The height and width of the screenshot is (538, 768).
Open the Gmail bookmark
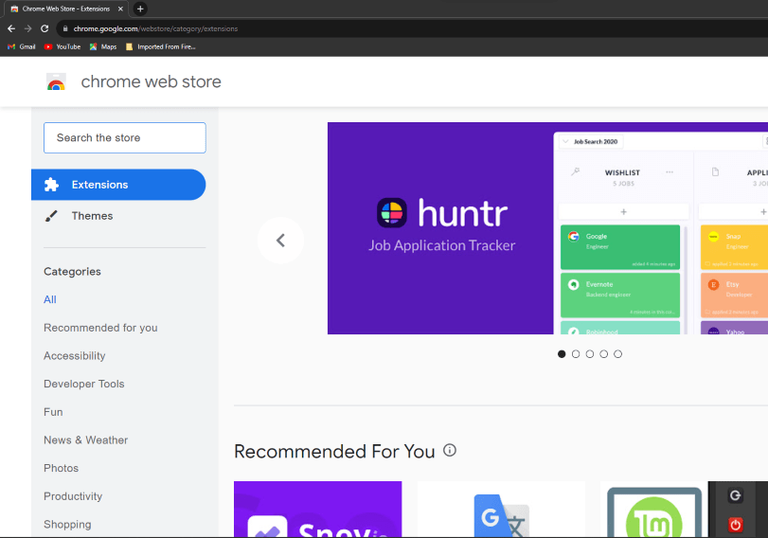tap(22, 47)
